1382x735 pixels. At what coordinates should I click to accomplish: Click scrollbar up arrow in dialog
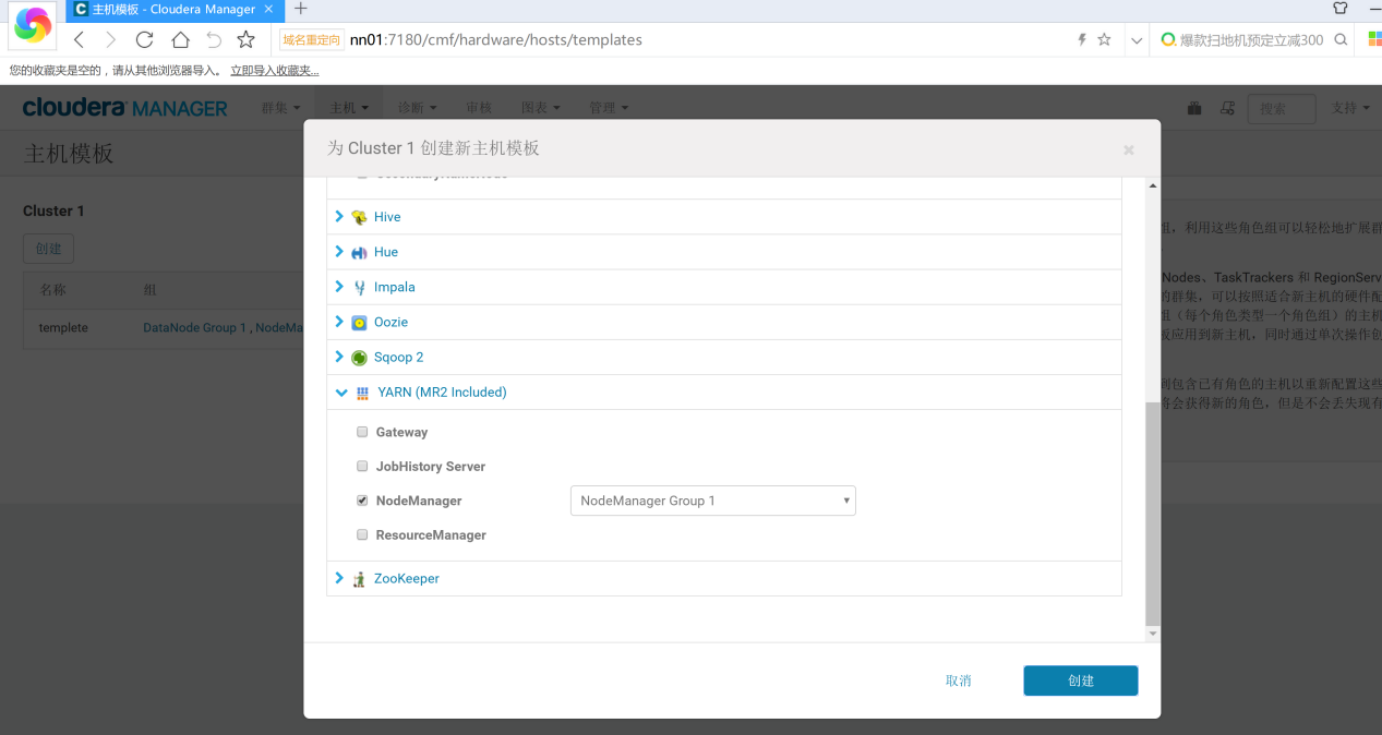pos(1153,186)
